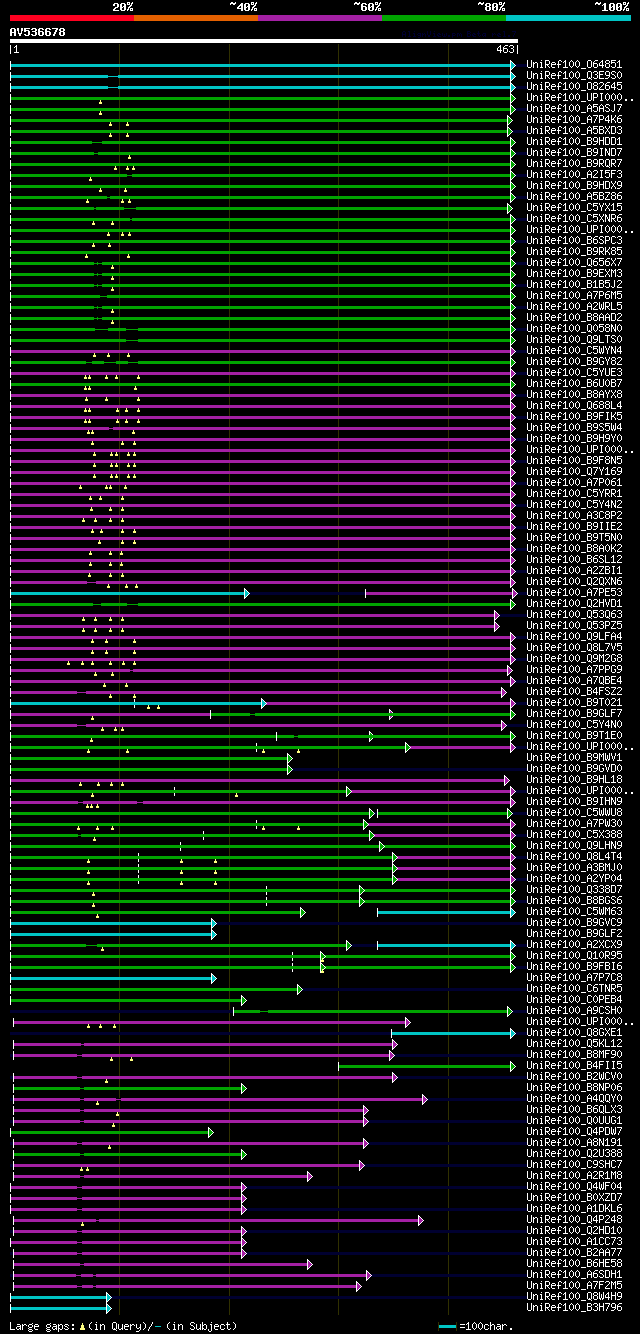
Task: Open the UniRef100_B4FII5 hit
Action: (575, 1065)
